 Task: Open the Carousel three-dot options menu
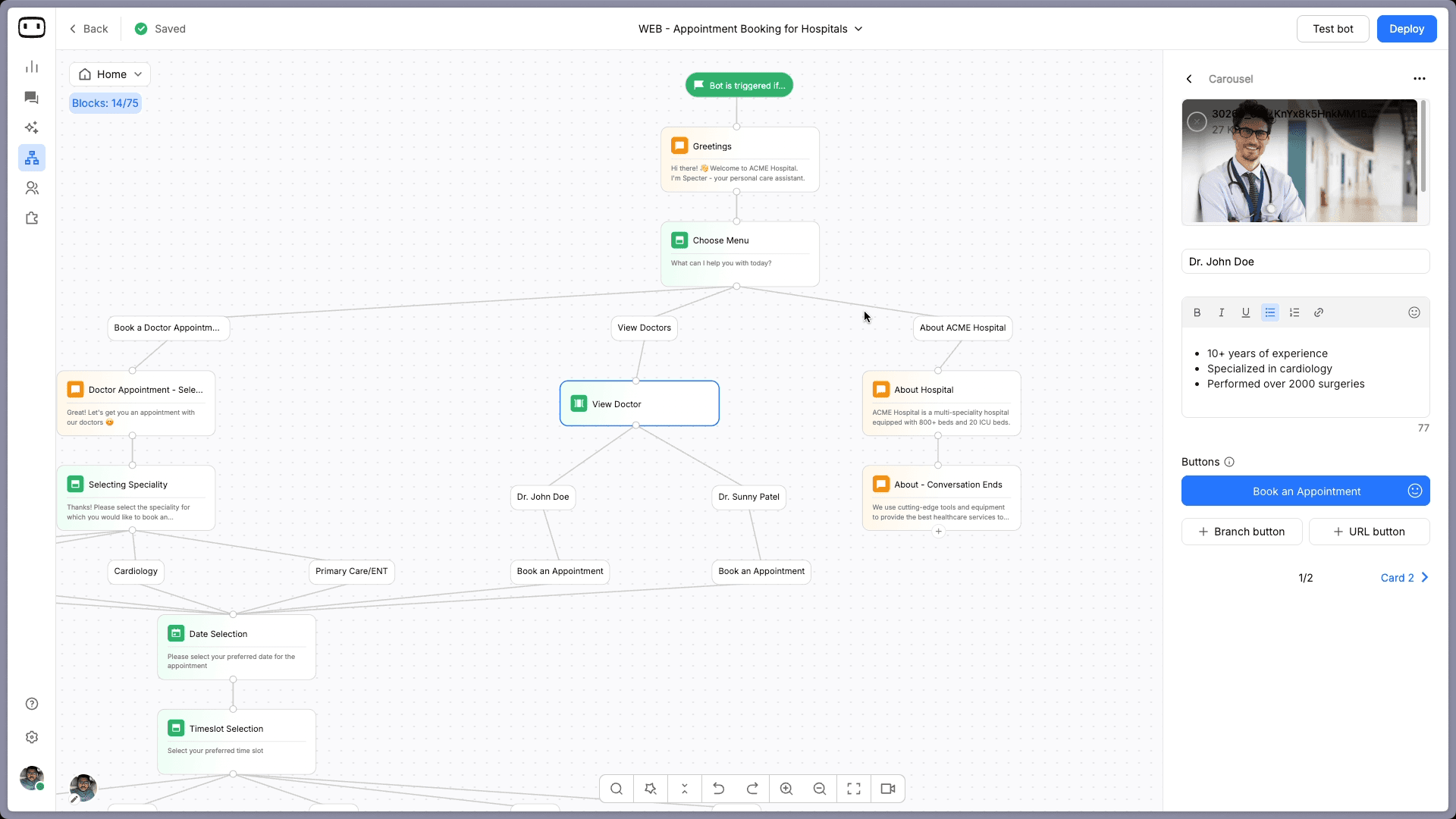tap(1419, 79)
